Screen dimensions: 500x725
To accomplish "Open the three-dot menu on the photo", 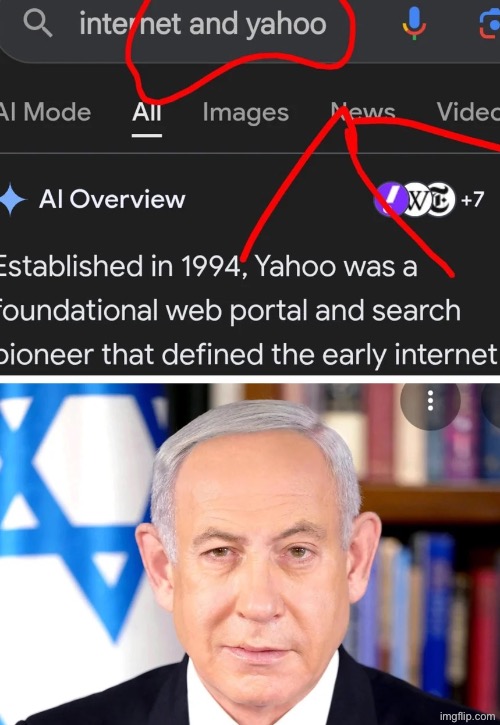I will point(430,400).
